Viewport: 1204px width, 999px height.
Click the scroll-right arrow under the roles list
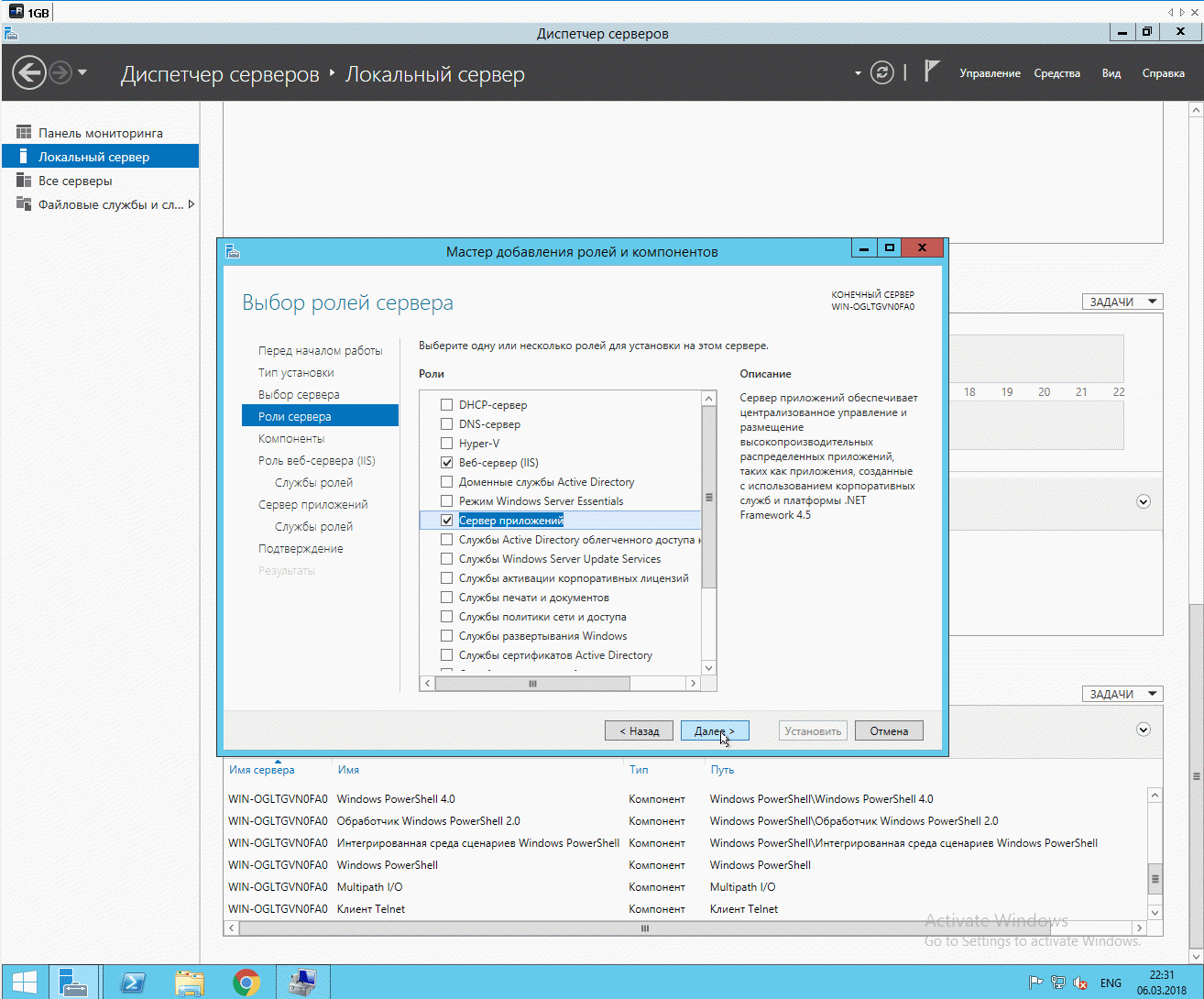coord(693,684)
